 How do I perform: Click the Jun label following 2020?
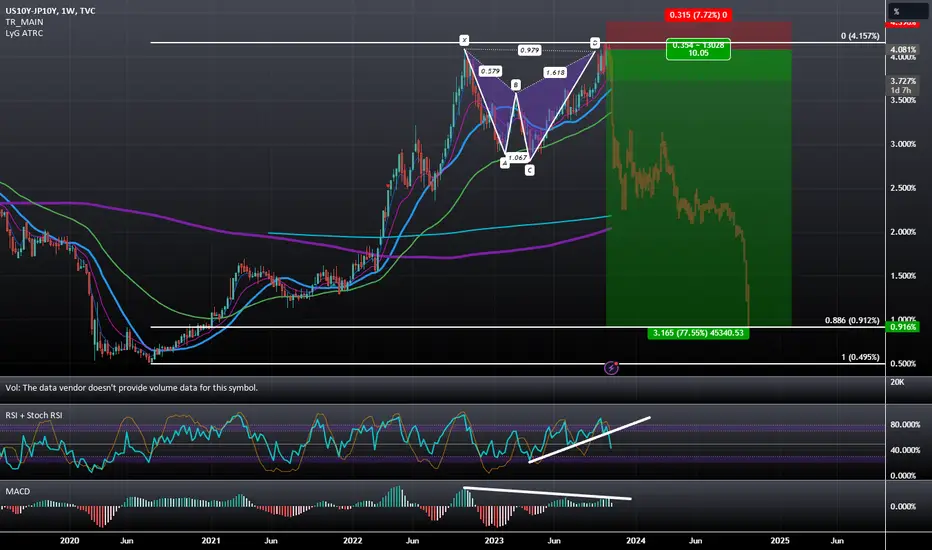click(x=127, y=541)
